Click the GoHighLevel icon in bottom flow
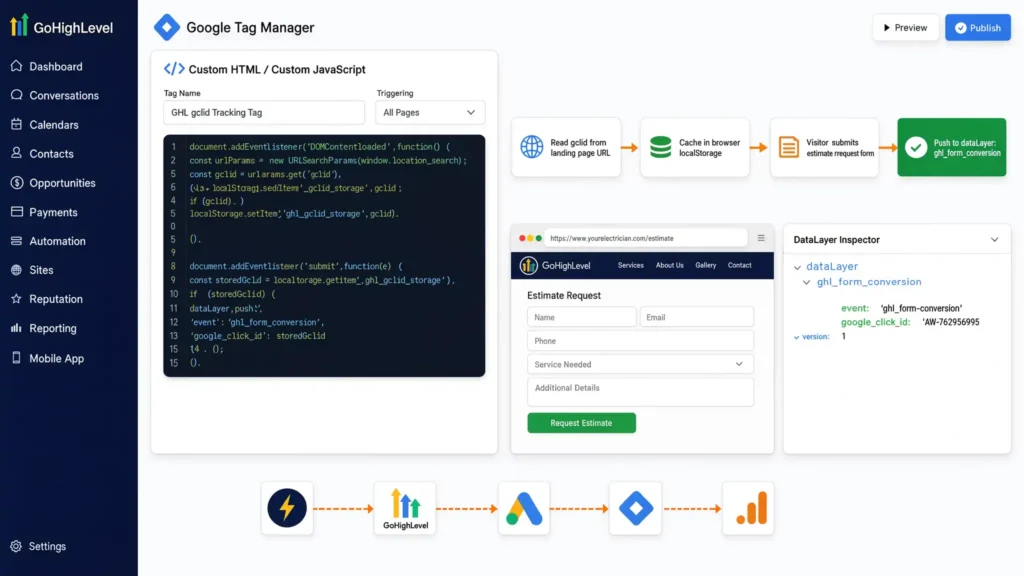This screenshot has height=576, width=1024. pos(405,508)
